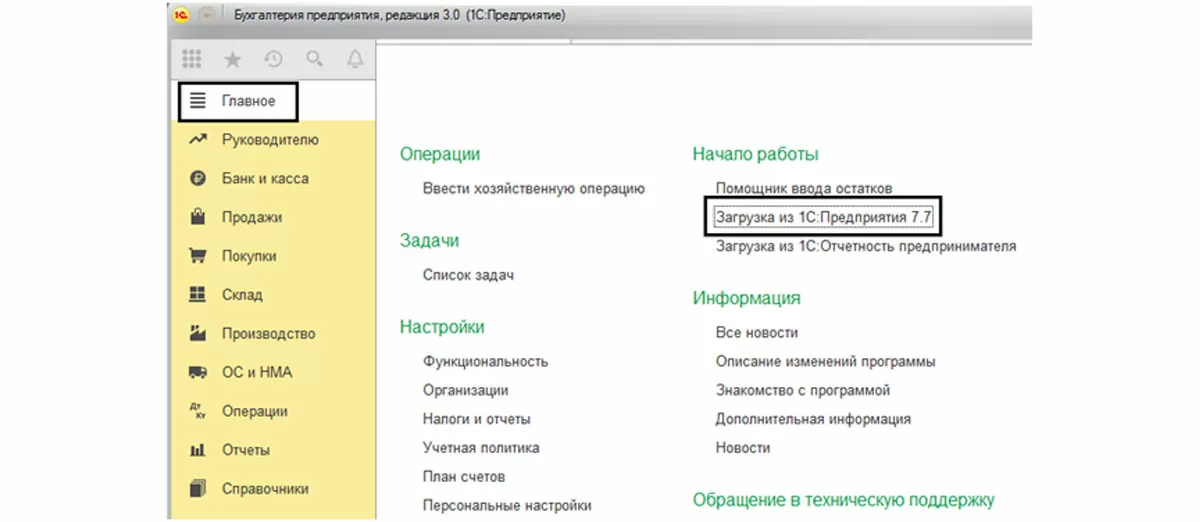Open Персональные настройки link
The width and height of the screenshot is (1200, 522).
[507, 506]
